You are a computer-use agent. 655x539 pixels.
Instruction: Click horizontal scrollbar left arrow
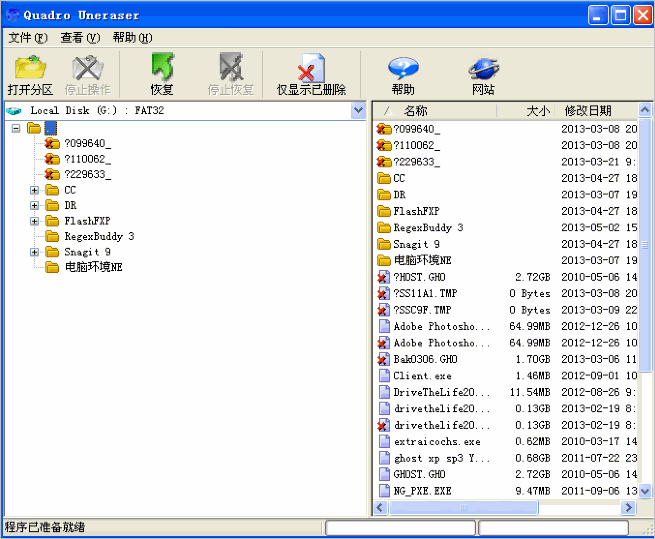click(x=380, y=508)
